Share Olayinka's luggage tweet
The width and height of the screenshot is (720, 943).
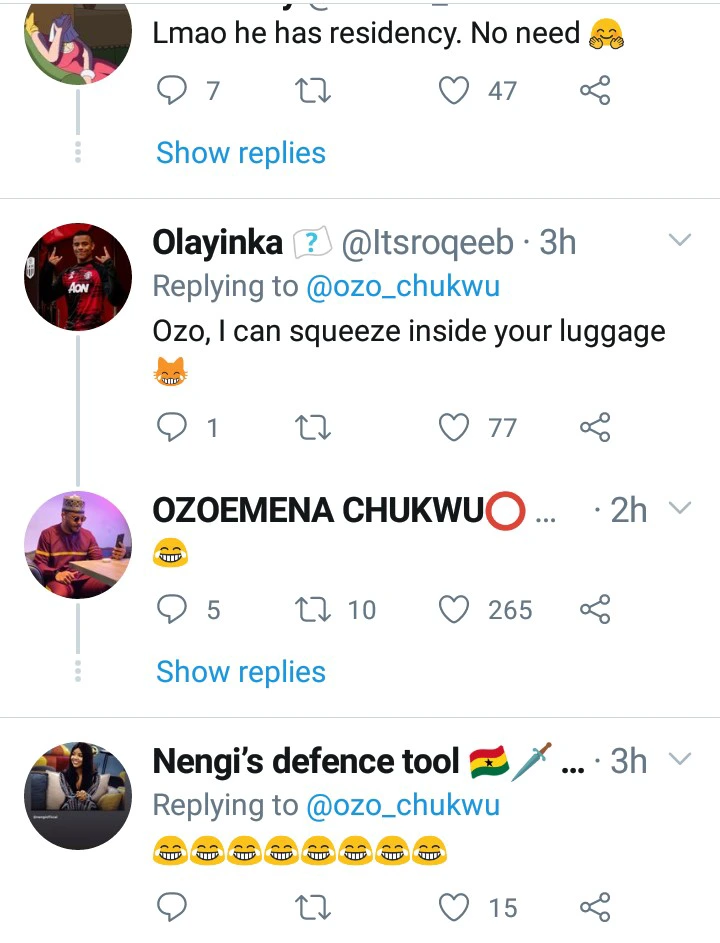tap(595, 428)
